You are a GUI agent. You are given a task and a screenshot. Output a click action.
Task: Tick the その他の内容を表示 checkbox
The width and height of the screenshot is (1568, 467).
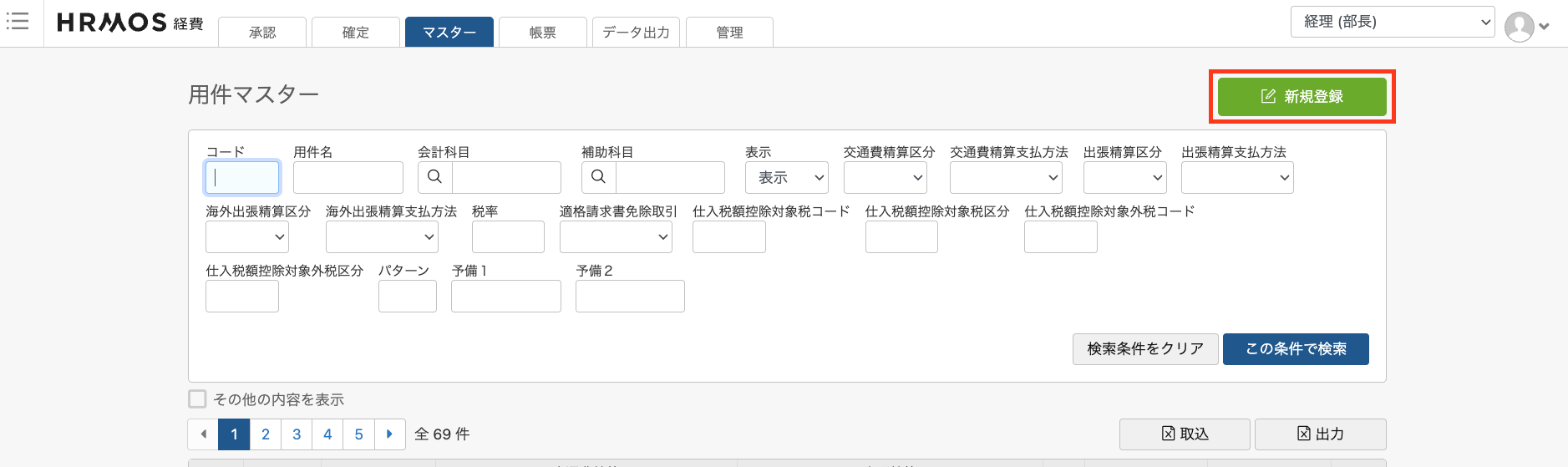click(x=197, y=399)
